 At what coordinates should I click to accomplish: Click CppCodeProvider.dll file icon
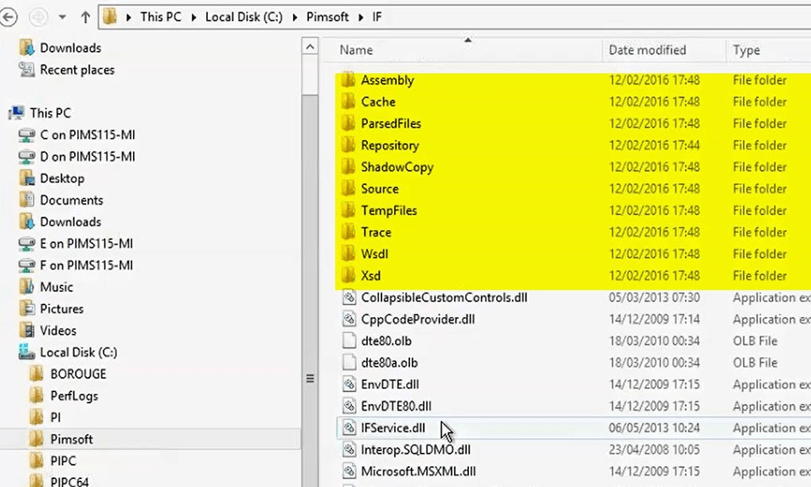[x=349, y=319]
